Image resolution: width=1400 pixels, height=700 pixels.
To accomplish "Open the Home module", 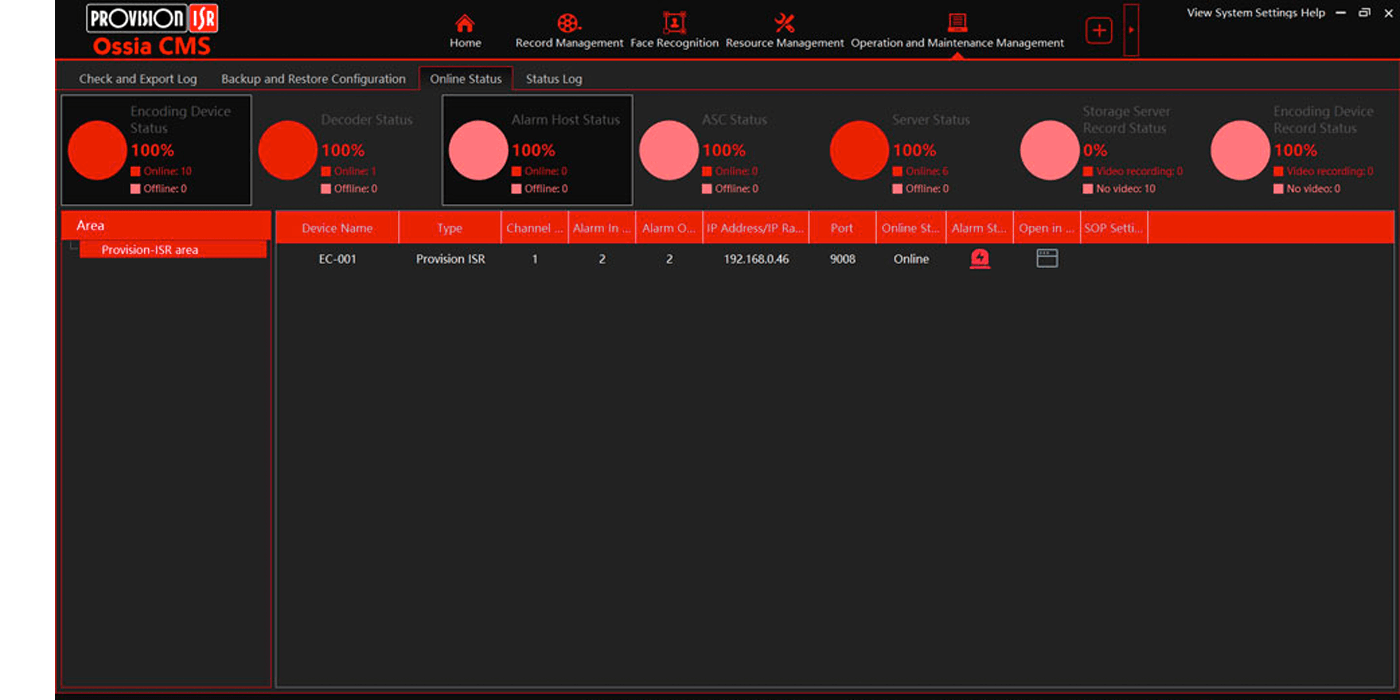I will 465,31.
